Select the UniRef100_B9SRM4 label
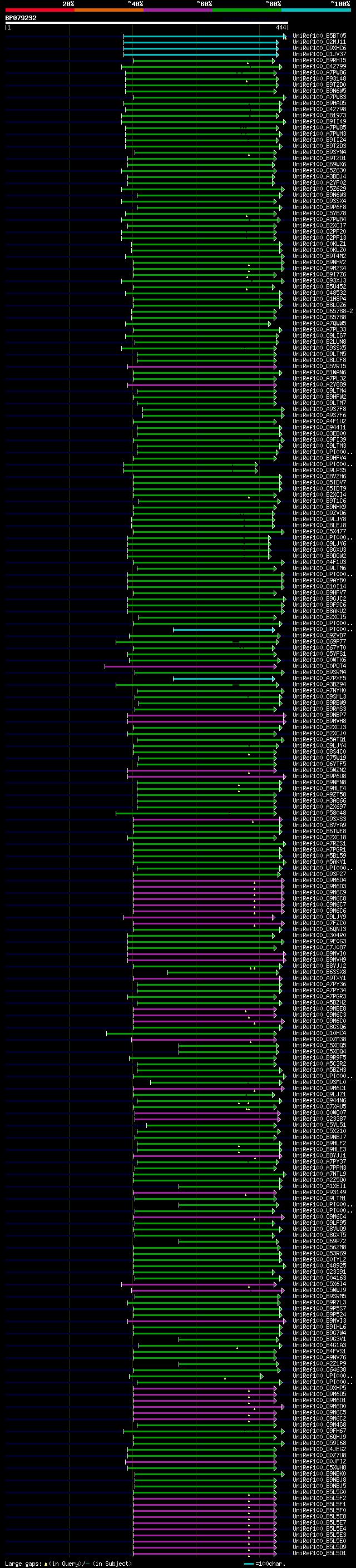Image resolution: width=356 pixels, height=1568 pixels. pyautogui.click(x=319, y=672)
